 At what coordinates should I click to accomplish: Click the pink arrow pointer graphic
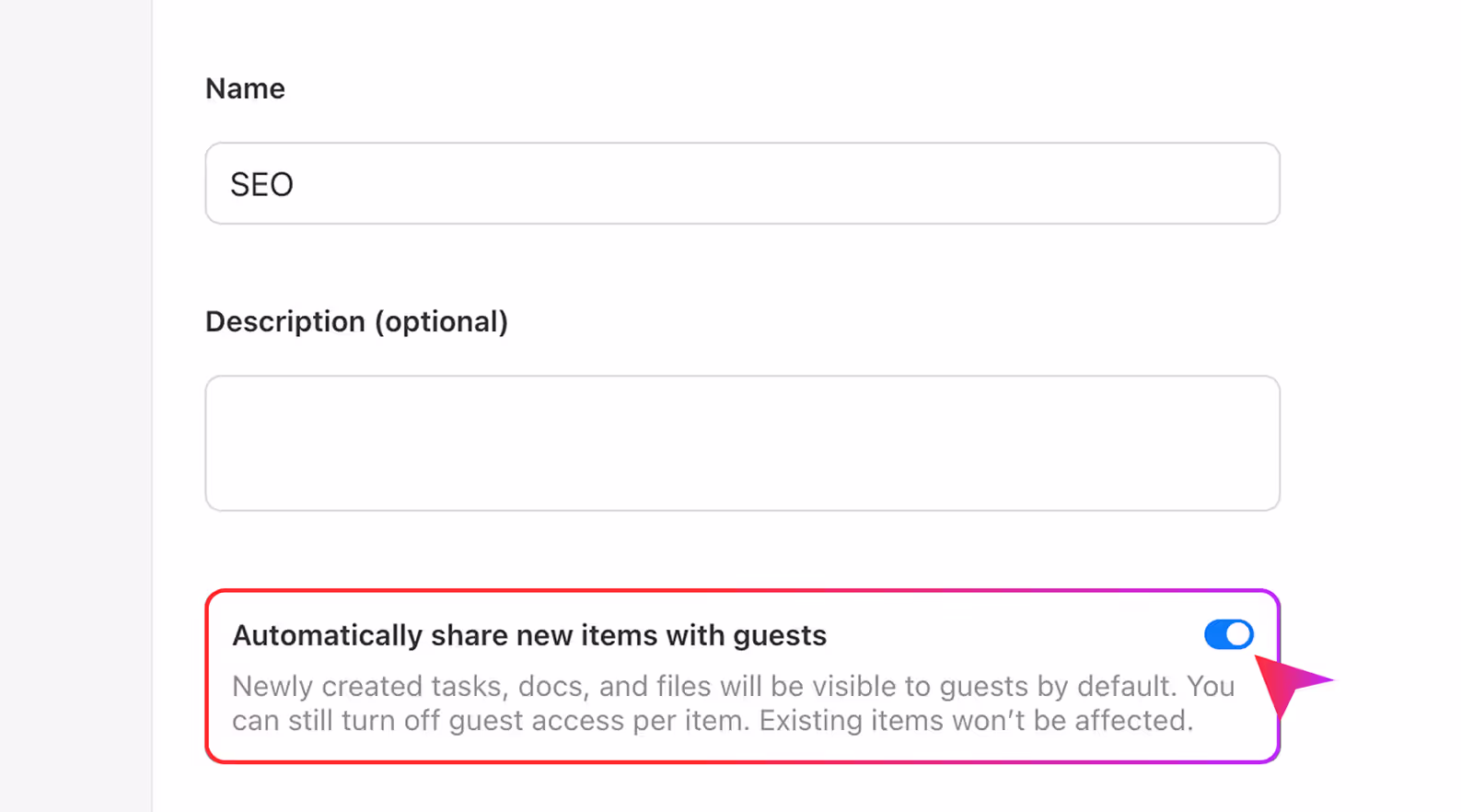[1289, 682]
